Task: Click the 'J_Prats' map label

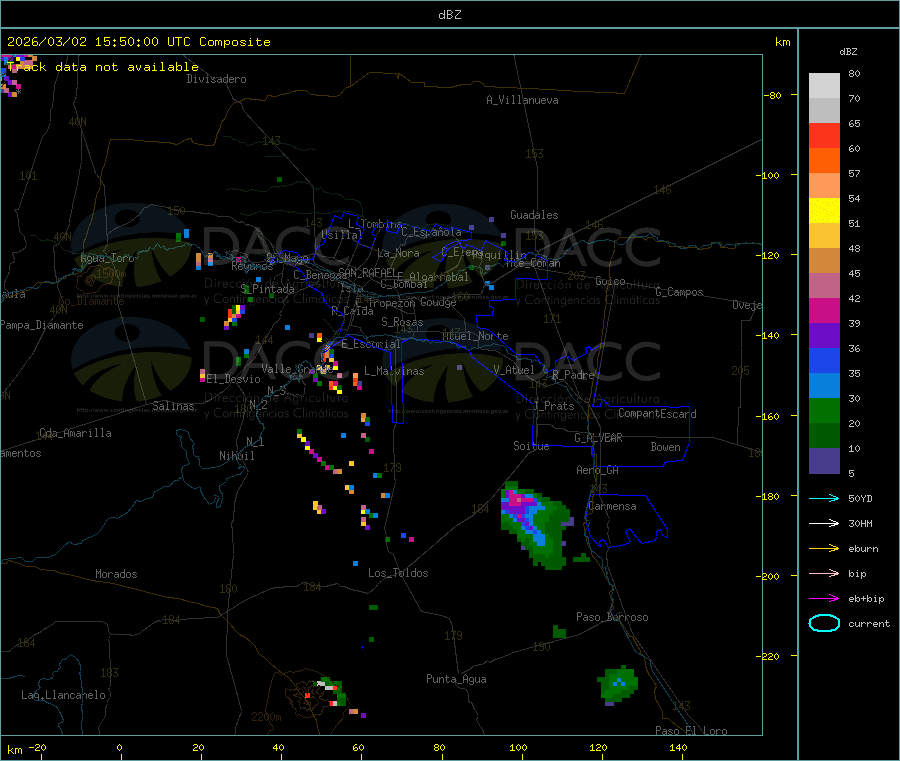Action: (x=553, y=406)
